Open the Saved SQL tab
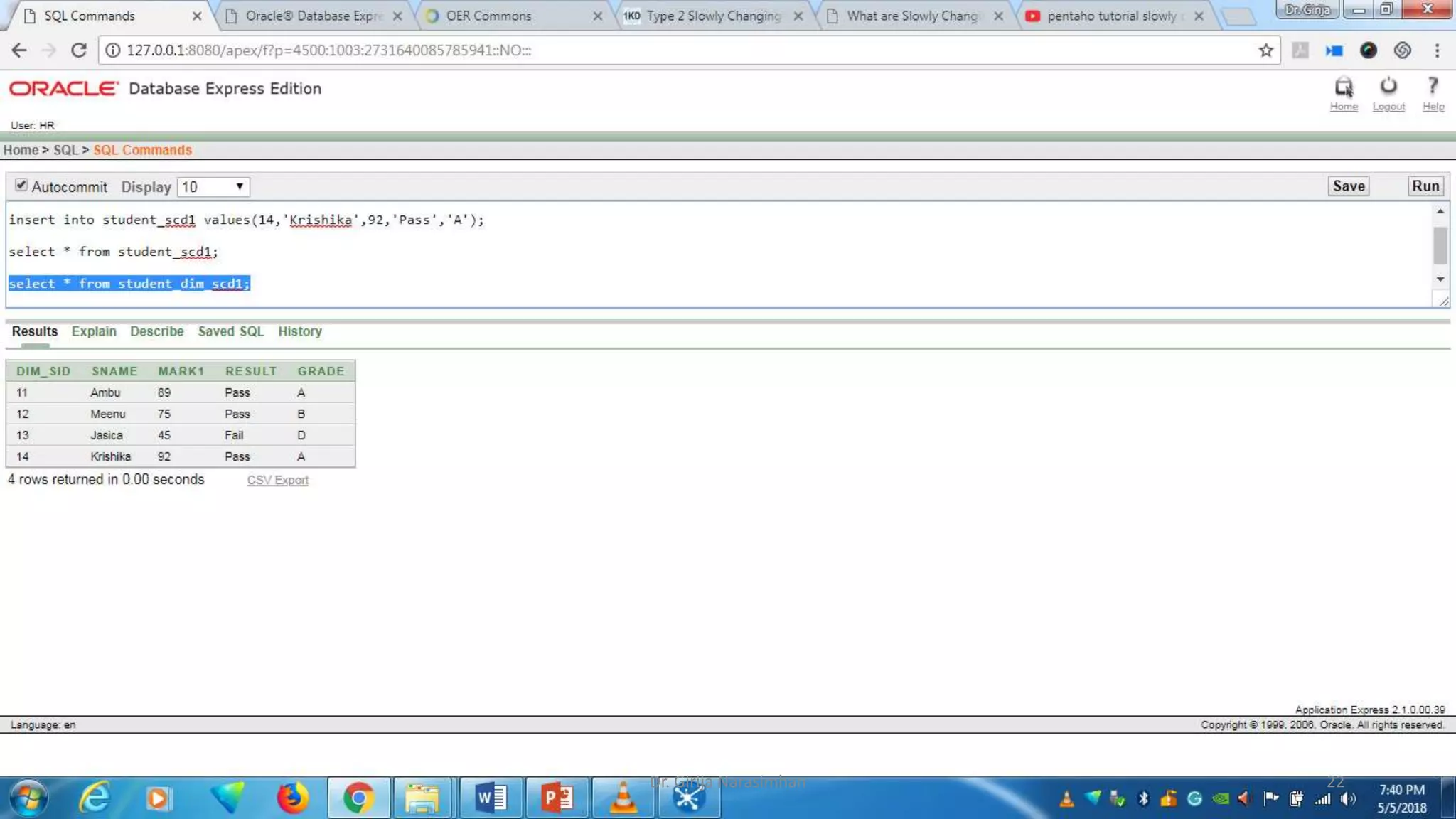1456x819 pixels. click(230, 331)
